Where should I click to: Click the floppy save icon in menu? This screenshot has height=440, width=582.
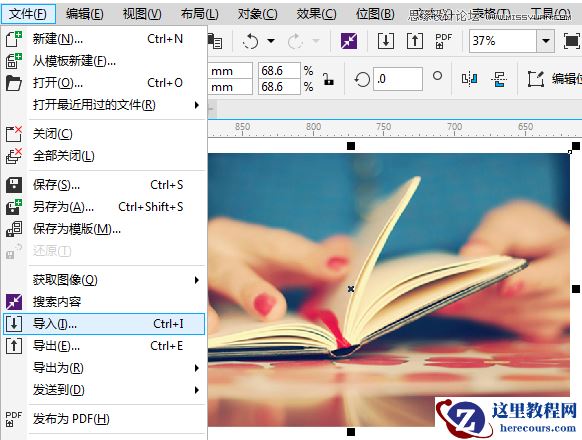click(14, 185)
